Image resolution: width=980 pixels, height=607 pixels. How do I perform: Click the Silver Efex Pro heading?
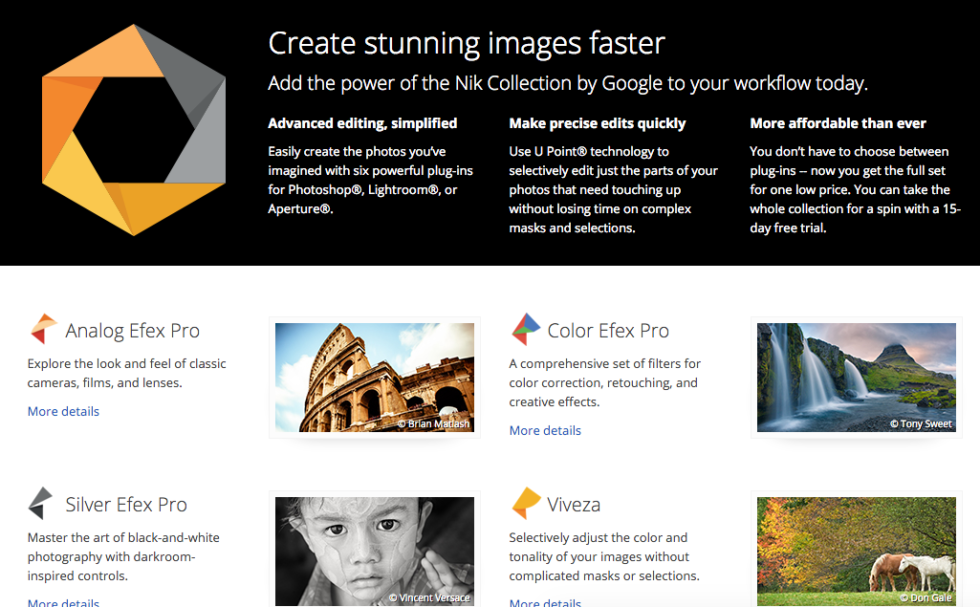[126, 504]
